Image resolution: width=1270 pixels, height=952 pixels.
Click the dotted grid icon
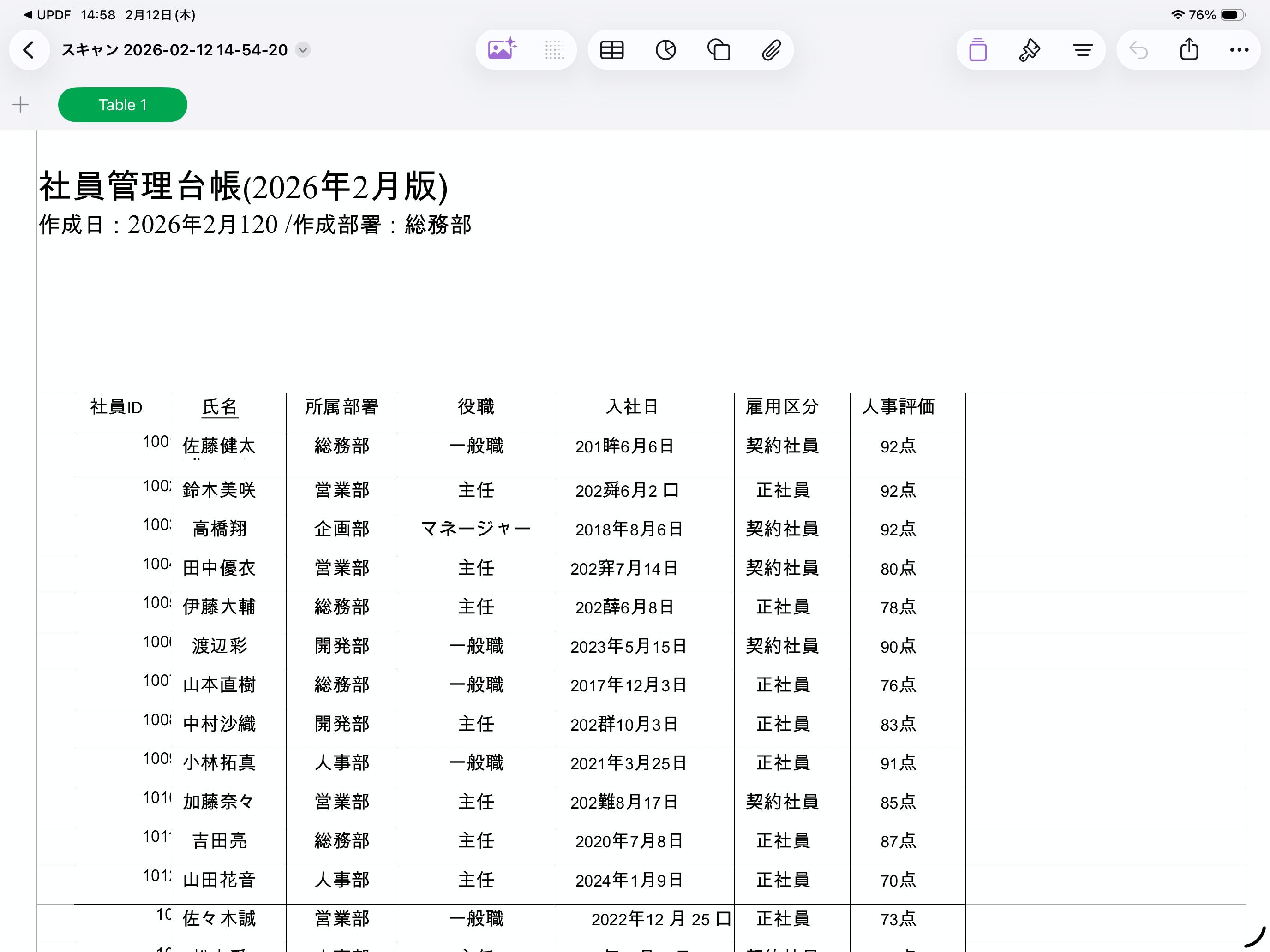554,50
